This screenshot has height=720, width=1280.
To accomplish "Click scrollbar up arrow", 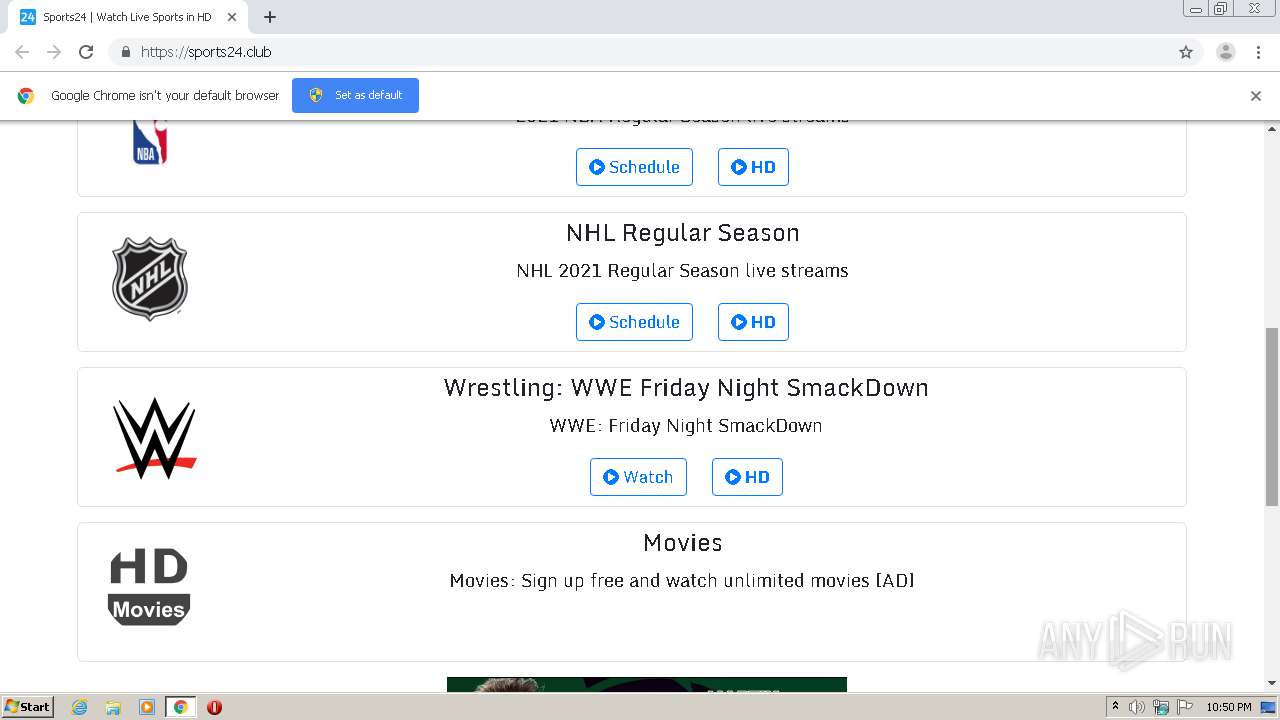I will click(x=1272, y=129).
